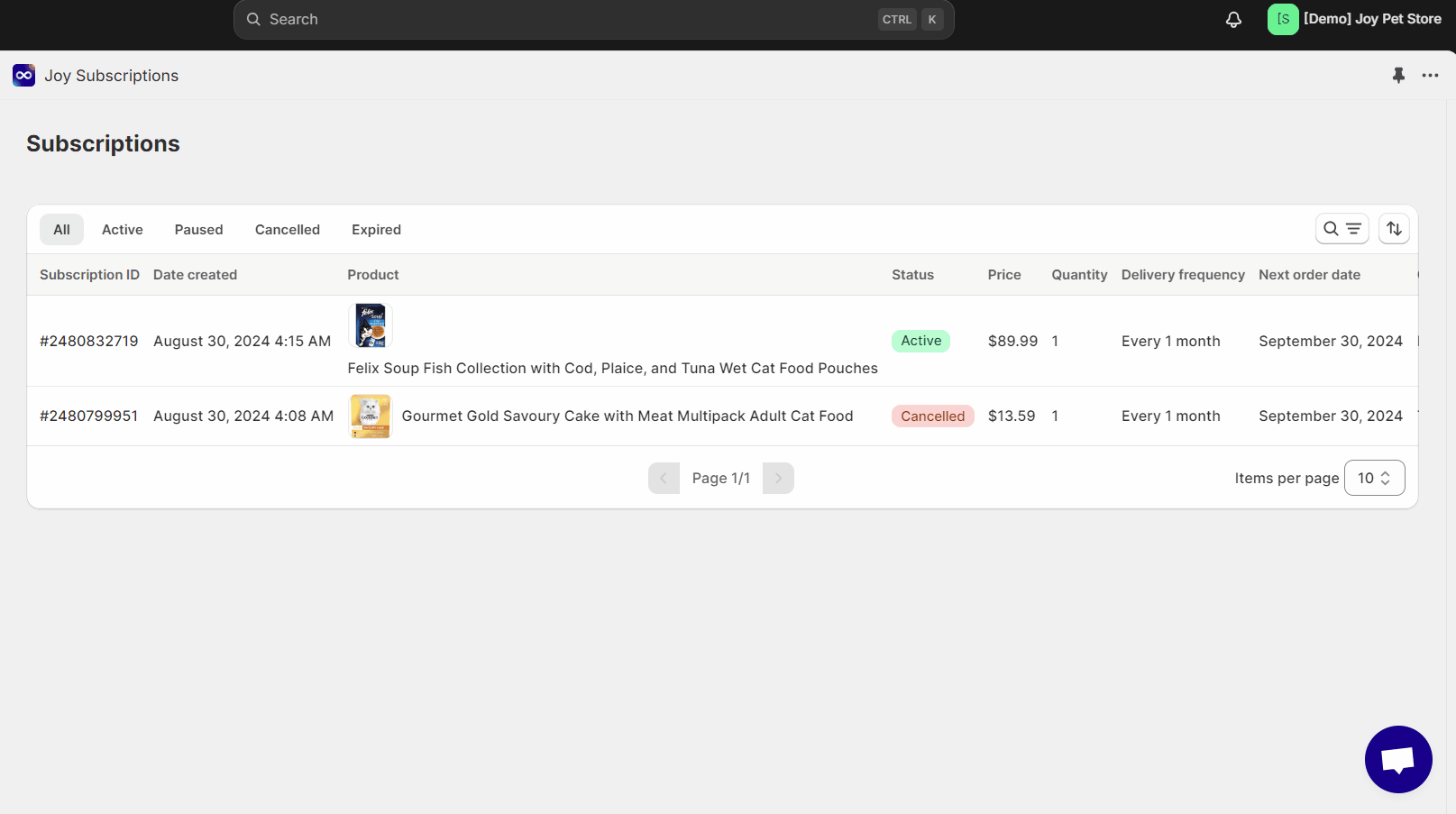Image resolution: width=1456 pixels, height=814 pixels.
Task: Click the Joy Subscriptions app title
Action: (112, 76)
